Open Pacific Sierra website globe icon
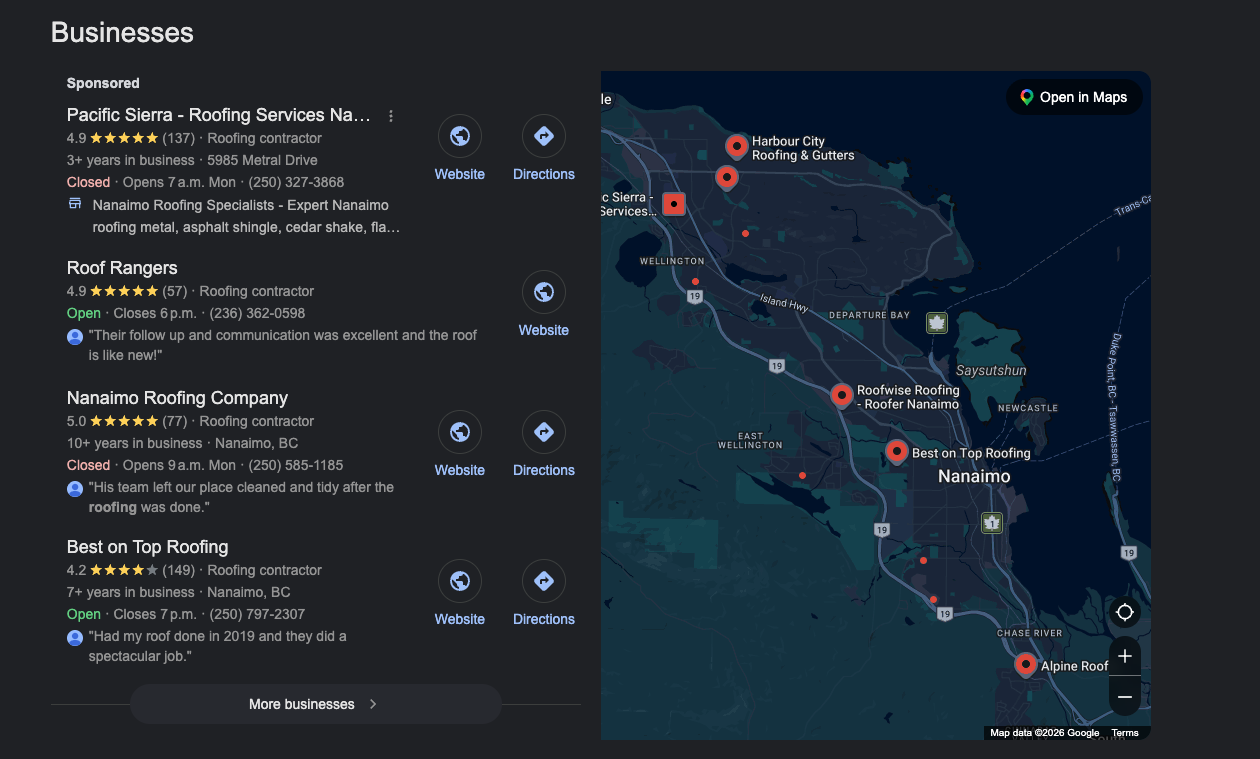 tap(460, 136)
